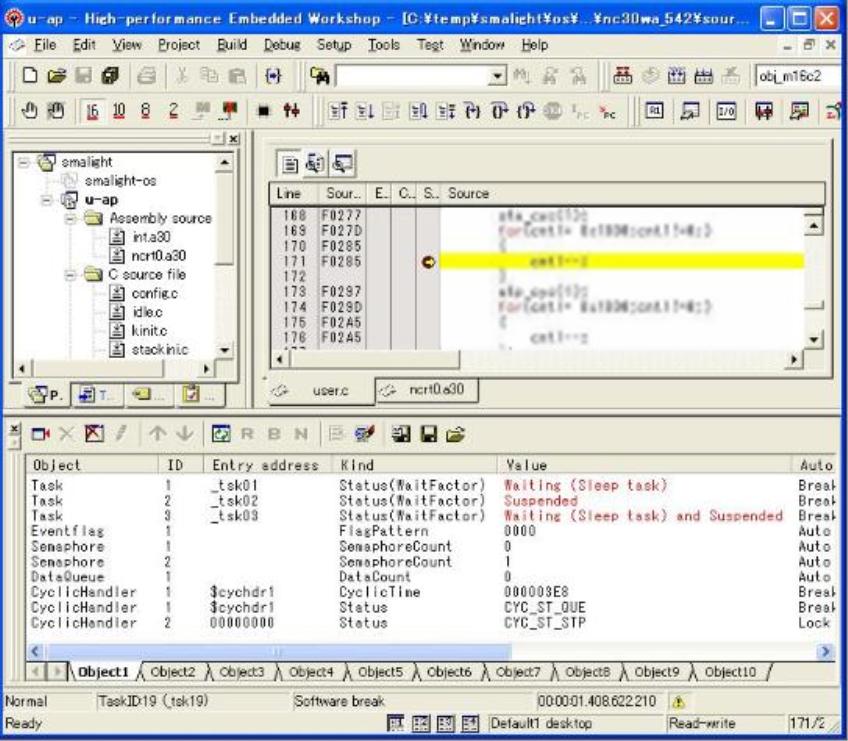Viewport: 848px width, 741px height.
Task: Select config.c in project tree
Action: pyautogui.click(x=147, y=293)
